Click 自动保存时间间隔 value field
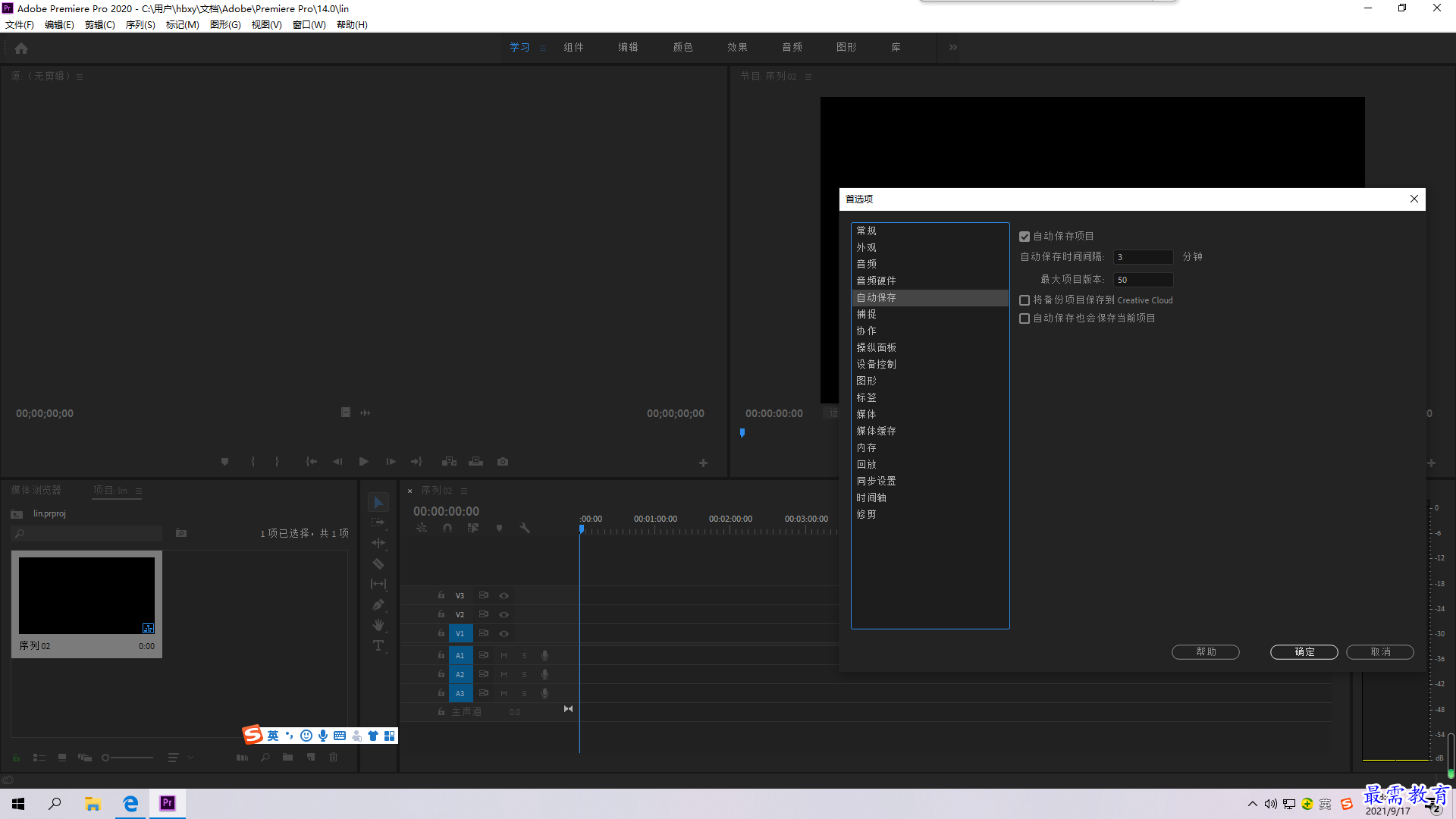 click(x=1143, y=257)
